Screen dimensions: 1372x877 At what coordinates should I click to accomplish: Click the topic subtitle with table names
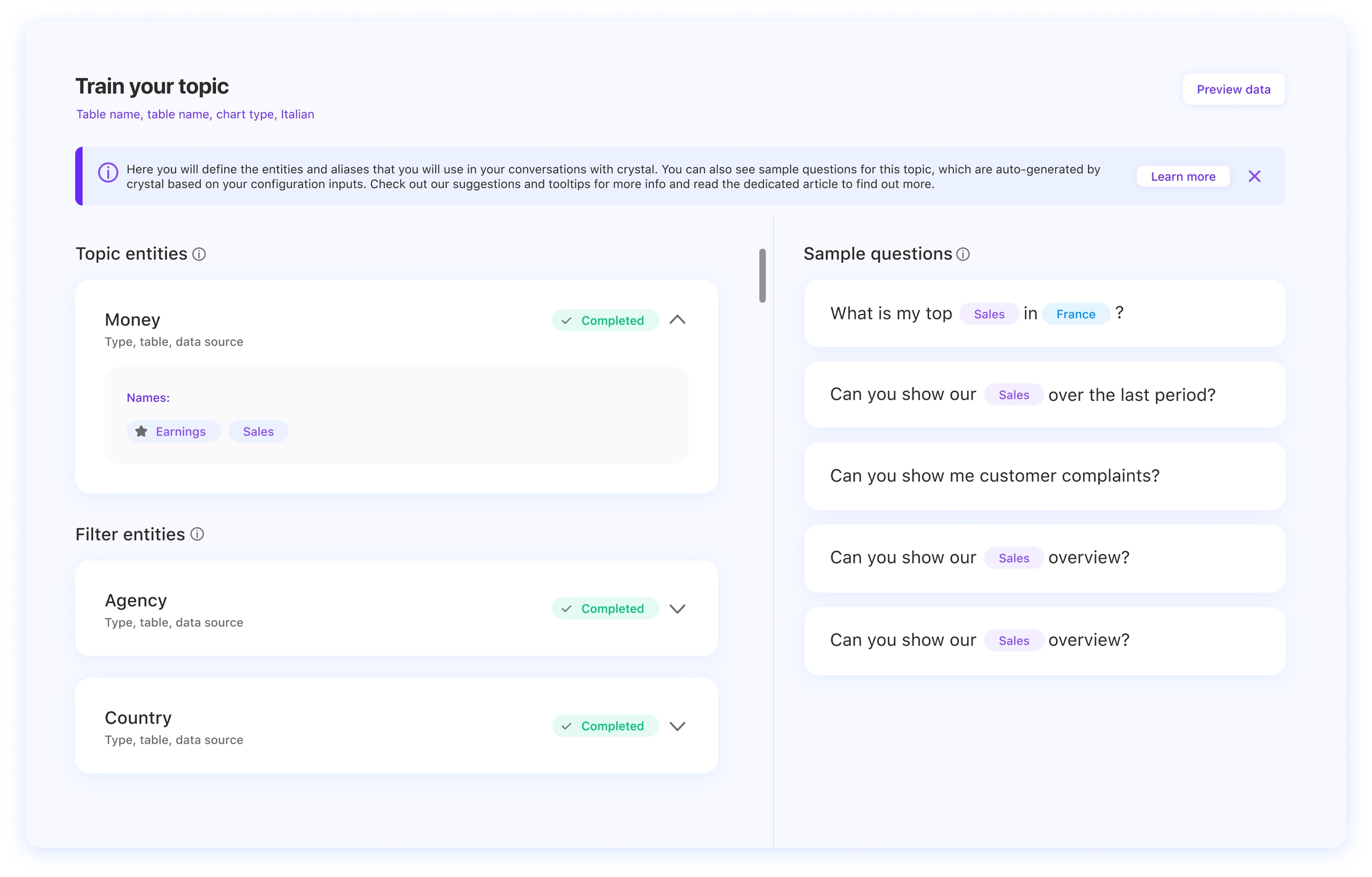(195, 114)
